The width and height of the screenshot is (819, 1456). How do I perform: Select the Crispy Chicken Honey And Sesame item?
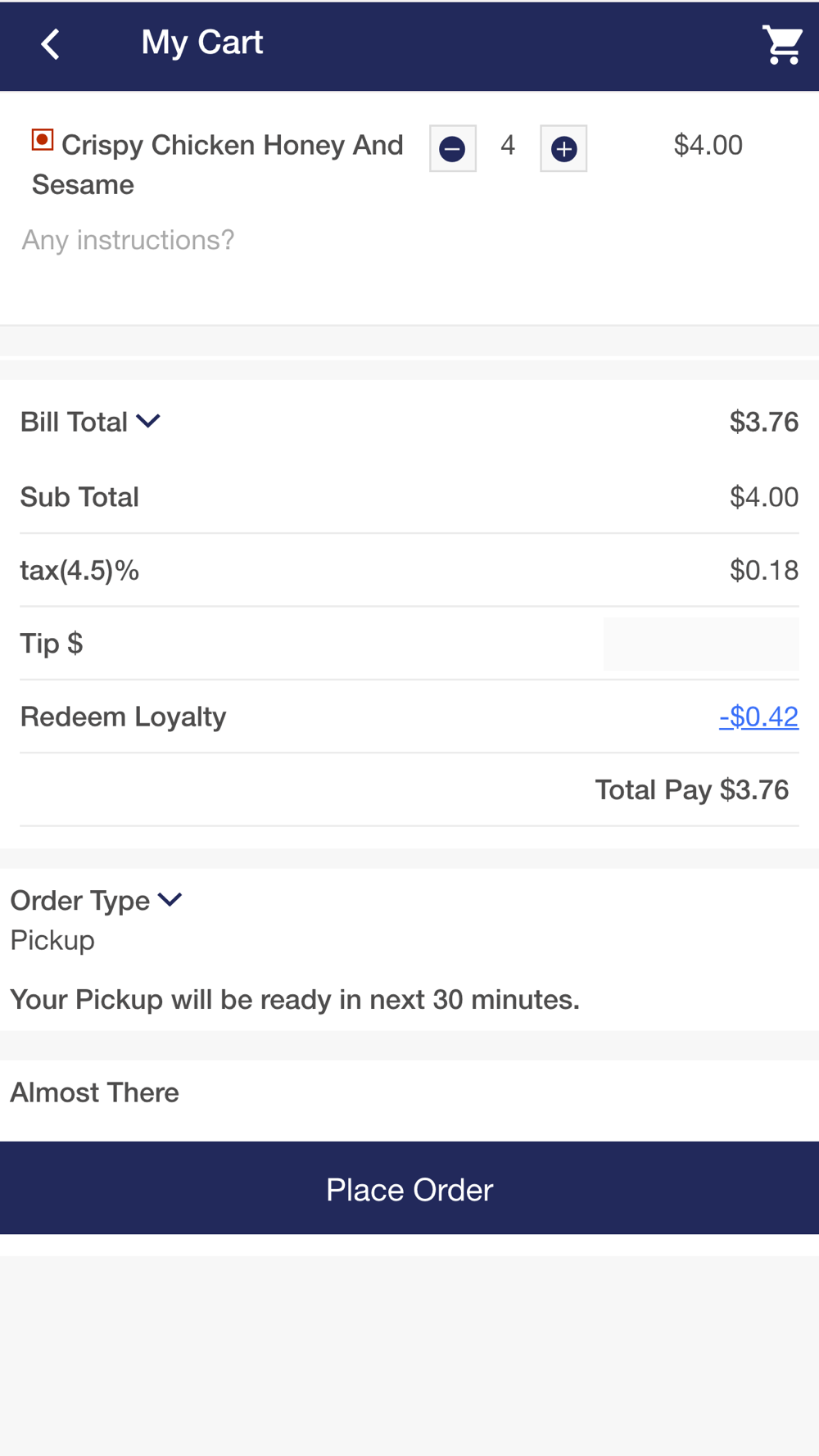[x=218, y=165]
